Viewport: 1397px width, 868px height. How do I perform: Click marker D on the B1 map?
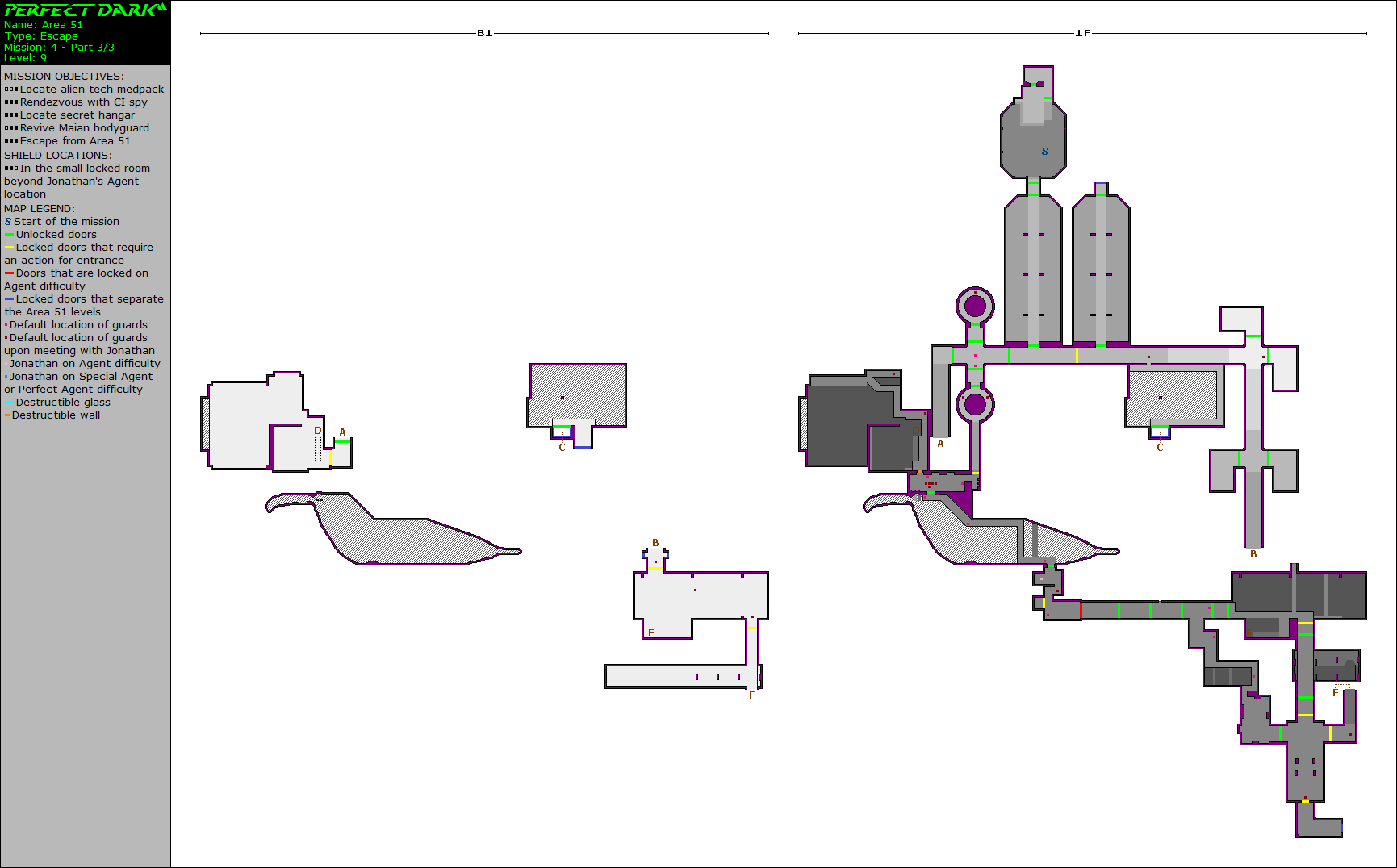[317, 431]
